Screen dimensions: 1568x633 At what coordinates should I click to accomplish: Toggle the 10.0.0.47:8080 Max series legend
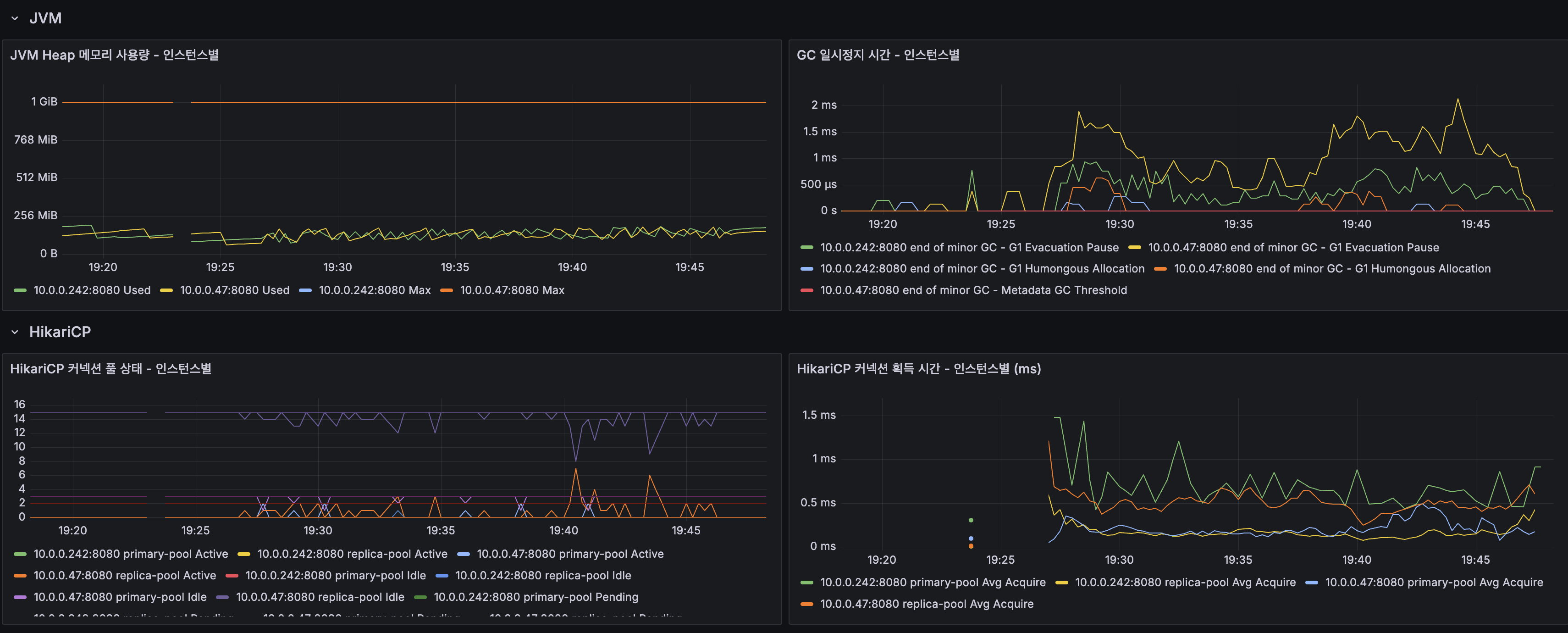[512, 291]
